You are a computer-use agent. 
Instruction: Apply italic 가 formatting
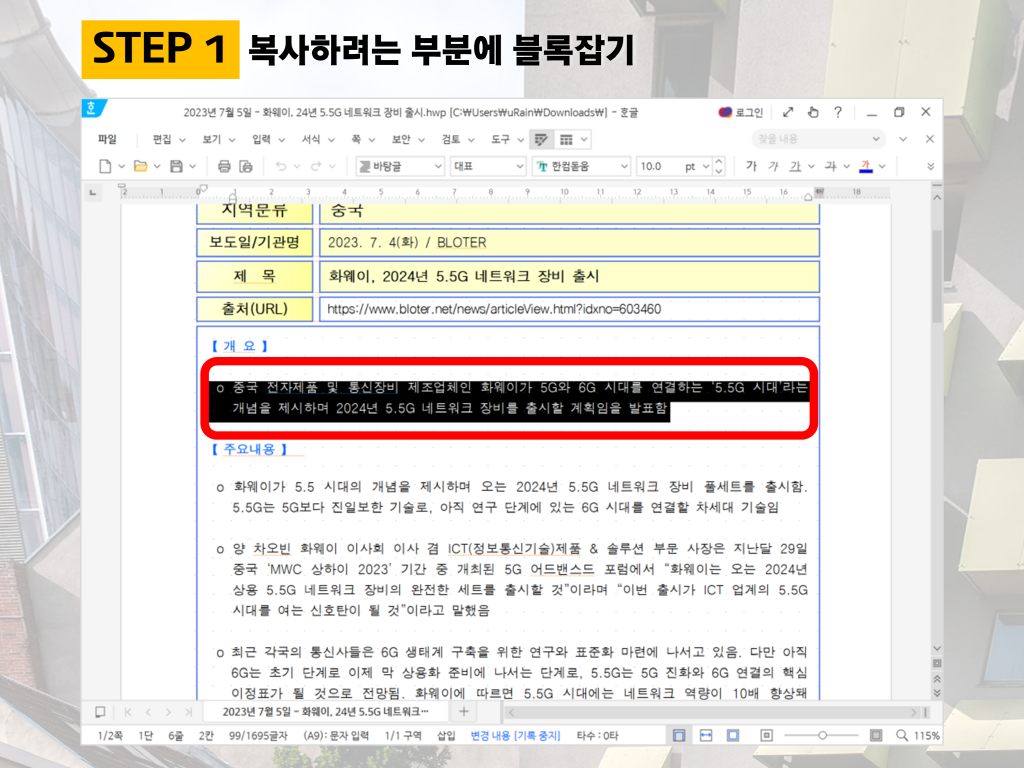(x=773, y=166)
